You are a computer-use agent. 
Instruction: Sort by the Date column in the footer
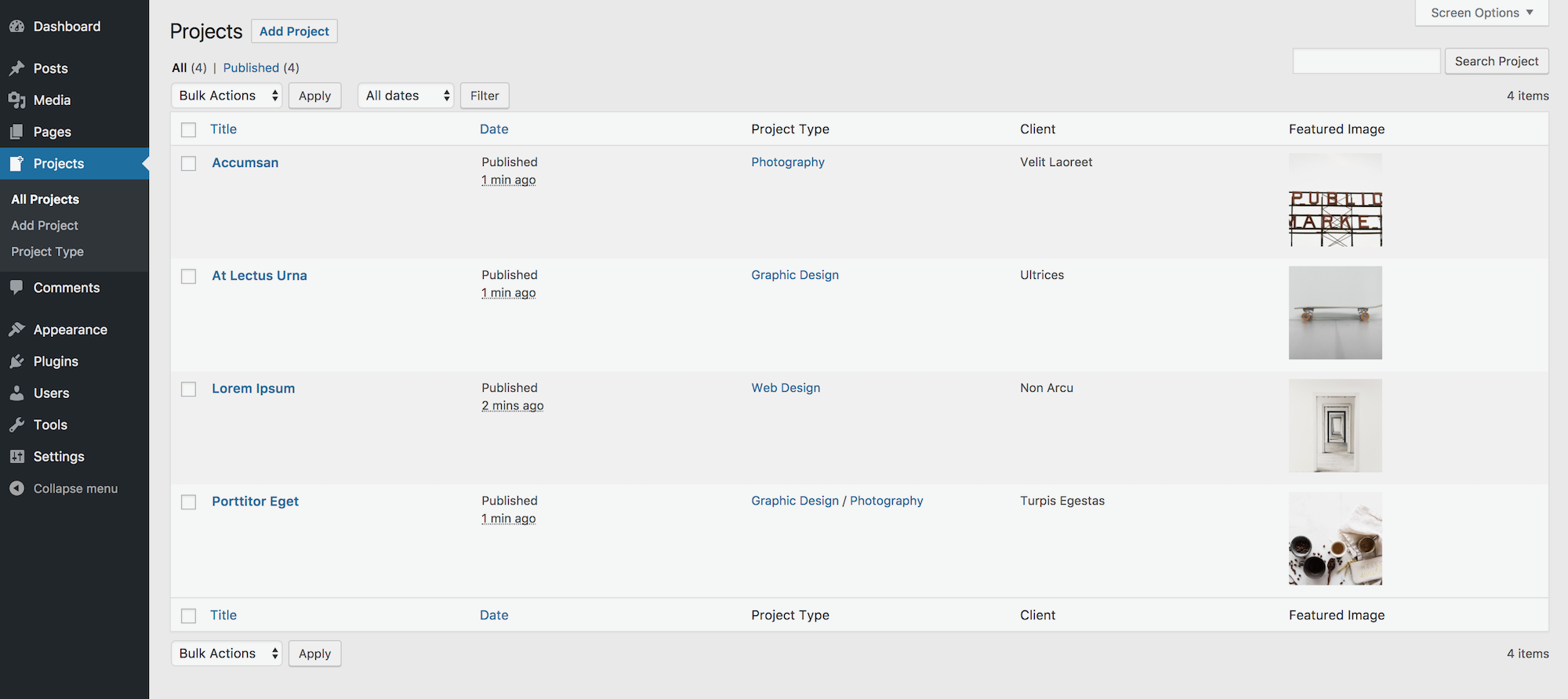click(x=494, y=615)
